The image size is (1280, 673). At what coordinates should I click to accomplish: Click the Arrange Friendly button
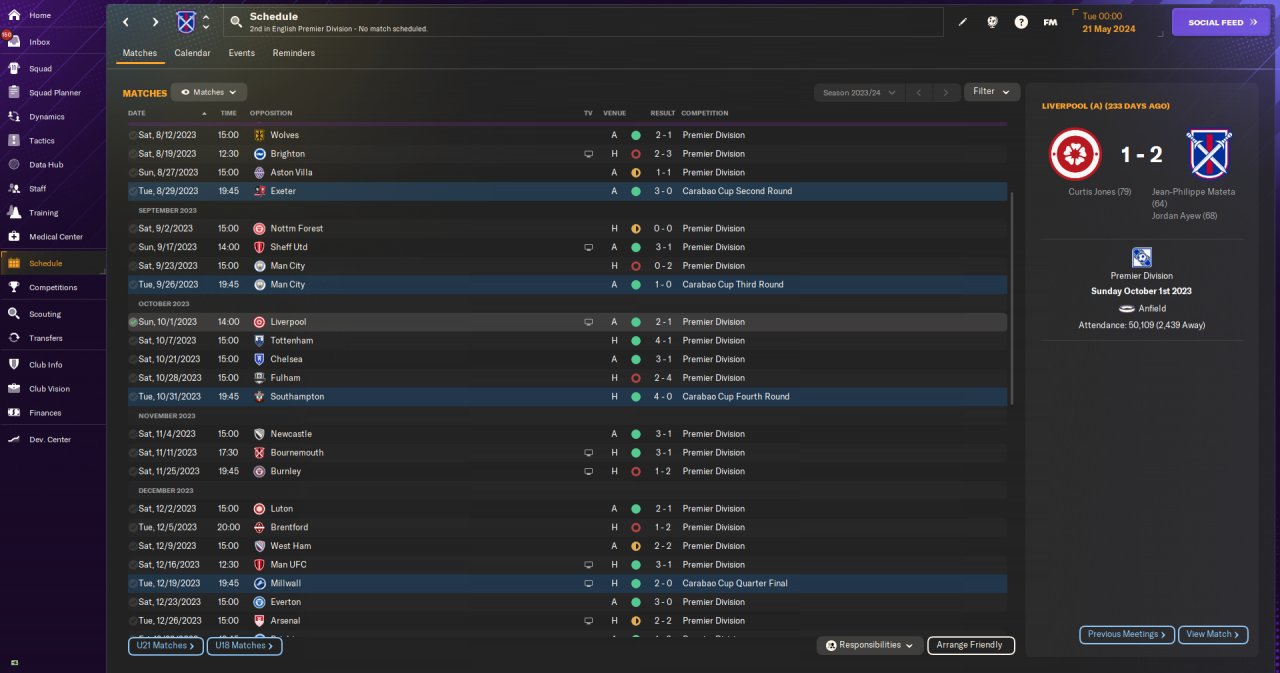pyautogui.click(x=971, y=645)
